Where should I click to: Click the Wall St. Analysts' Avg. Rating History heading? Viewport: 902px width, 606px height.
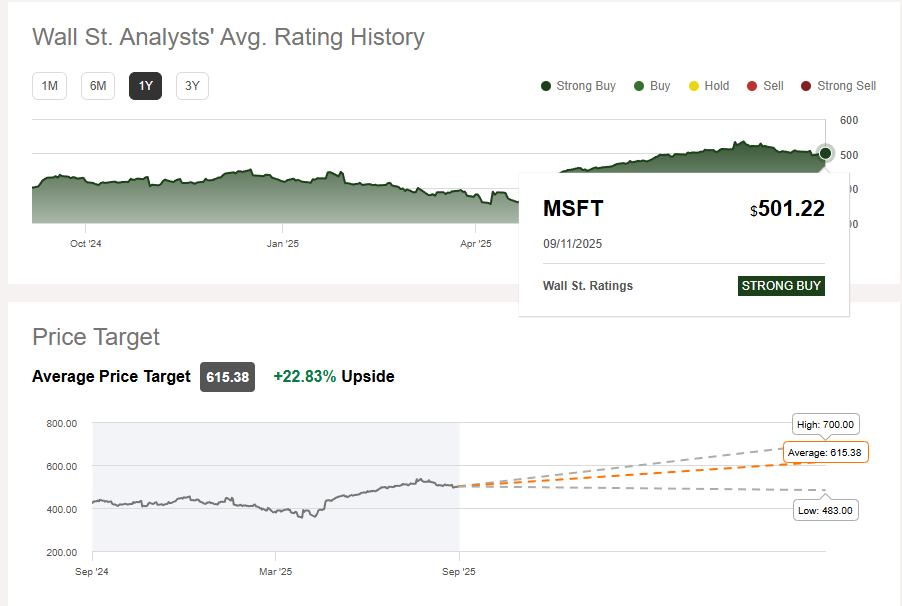click(x=228, y=37)
